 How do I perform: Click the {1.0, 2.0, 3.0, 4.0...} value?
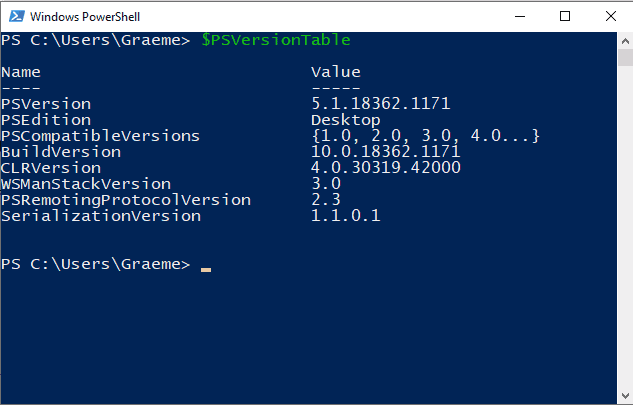425,136
